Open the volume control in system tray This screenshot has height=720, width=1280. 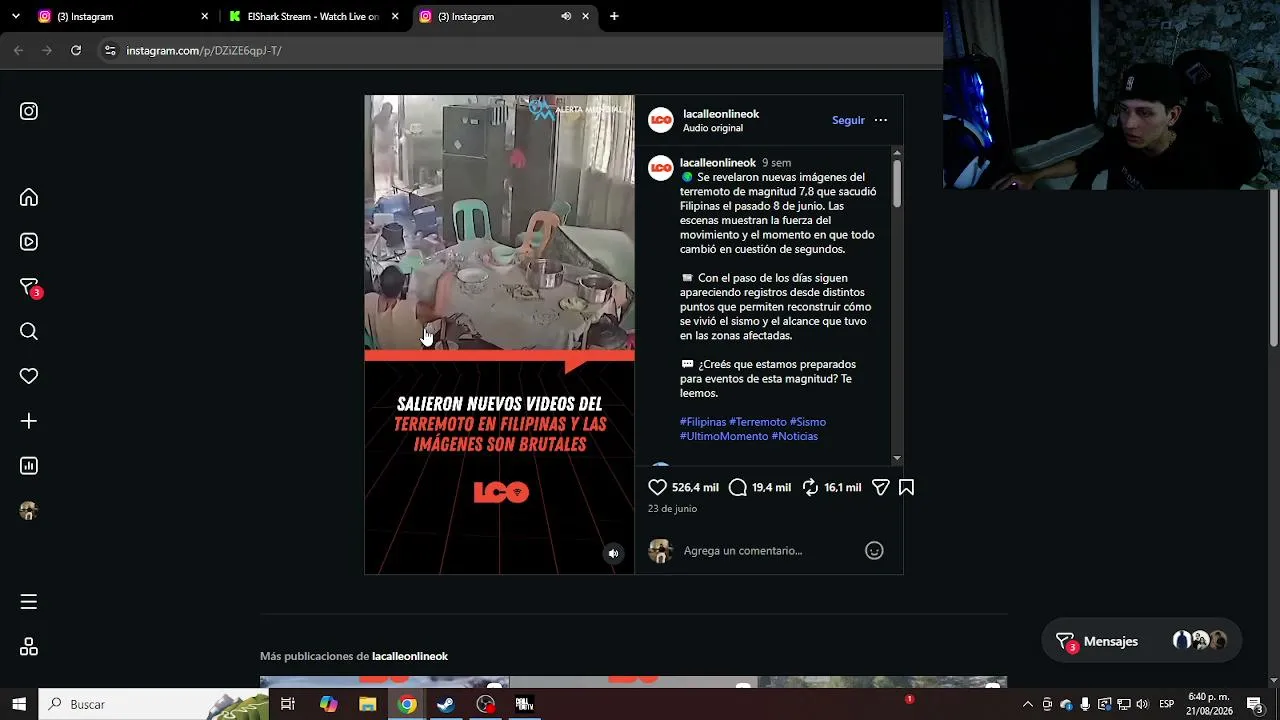coord(1142,704)
